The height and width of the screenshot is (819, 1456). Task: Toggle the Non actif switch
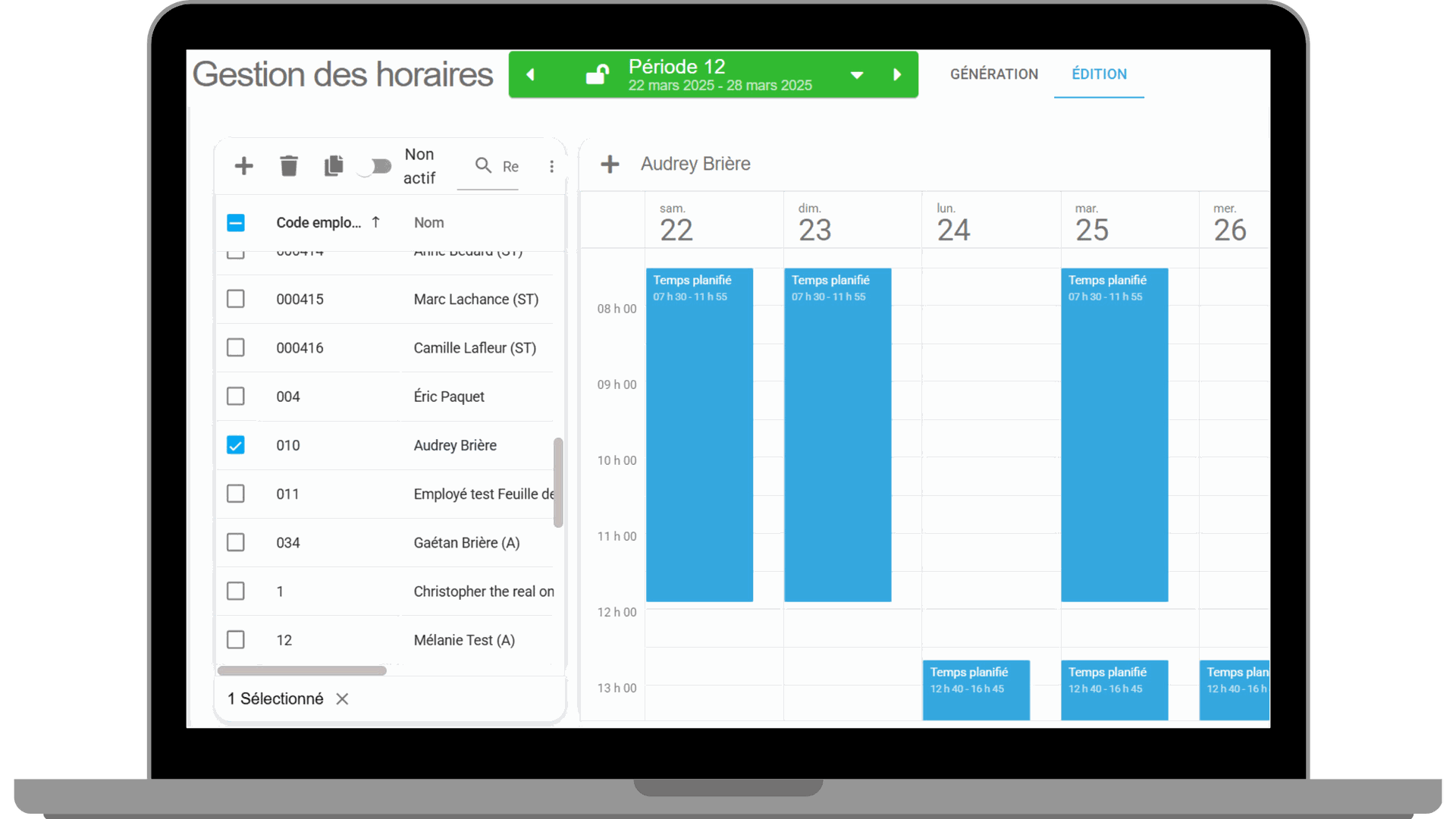pyautogui.click(x=375, y=166)
